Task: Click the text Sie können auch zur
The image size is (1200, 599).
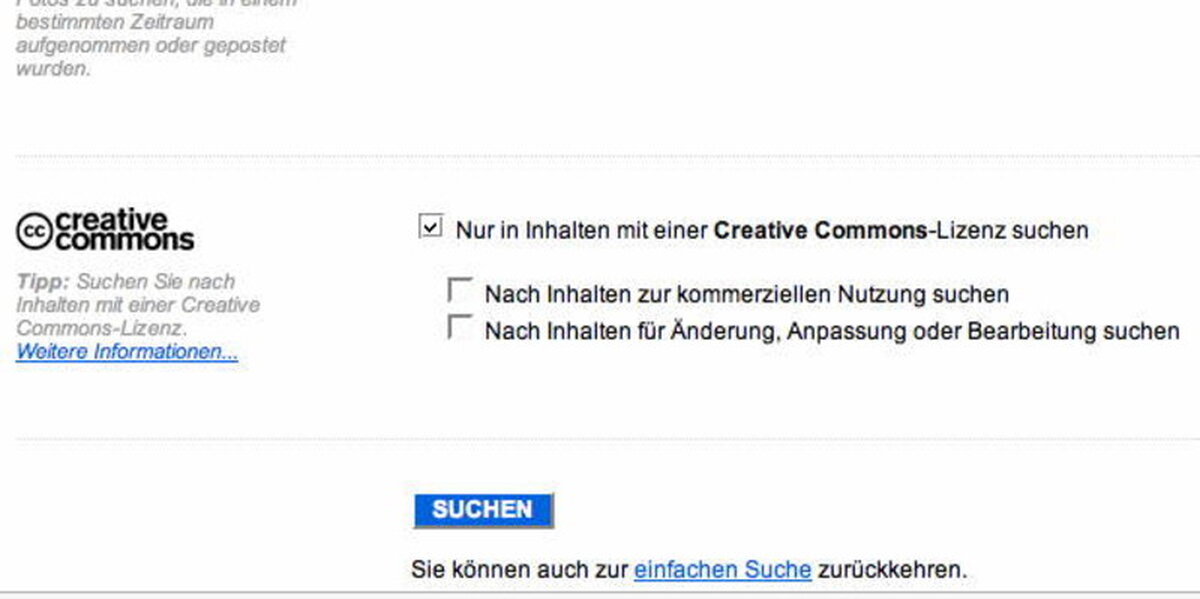Action: coord(519,570)
